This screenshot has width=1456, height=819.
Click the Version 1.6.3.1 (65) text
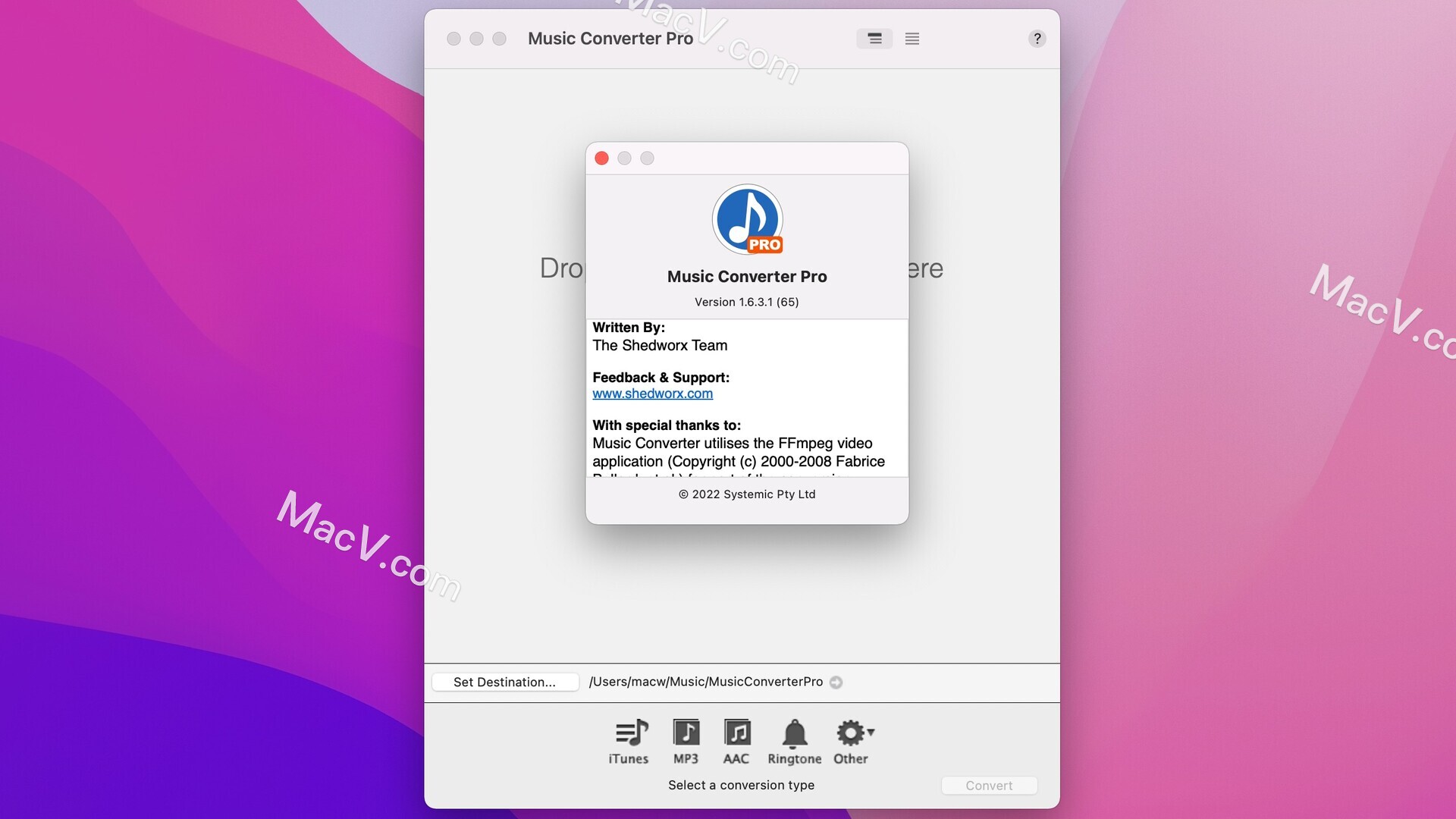(x=747, y=302)
